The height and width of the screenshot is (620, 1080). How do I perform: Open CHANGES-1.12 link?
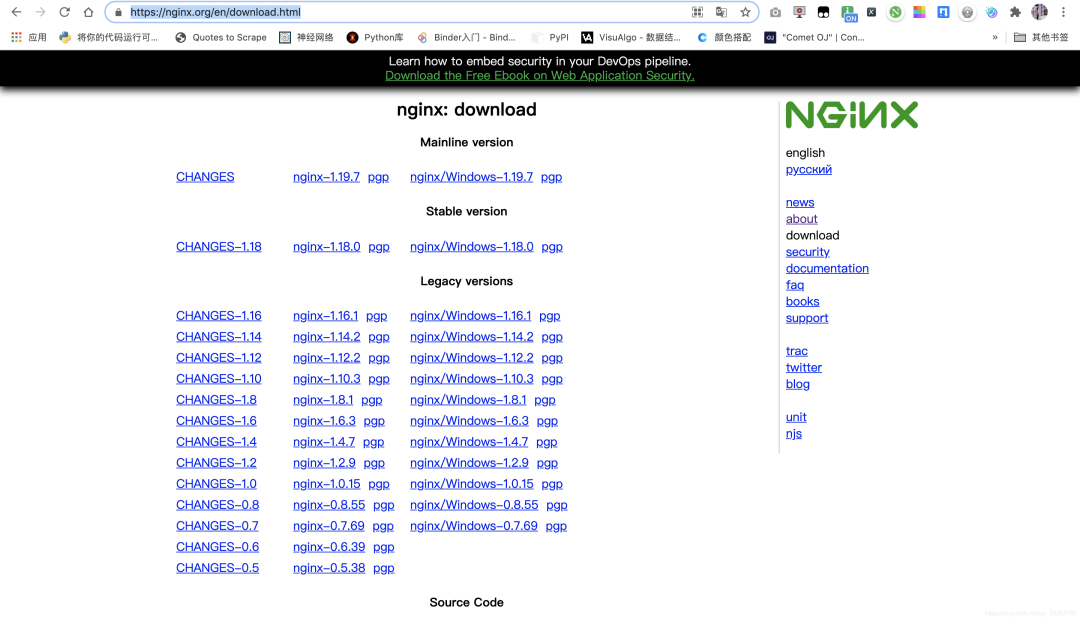(218, 358)
